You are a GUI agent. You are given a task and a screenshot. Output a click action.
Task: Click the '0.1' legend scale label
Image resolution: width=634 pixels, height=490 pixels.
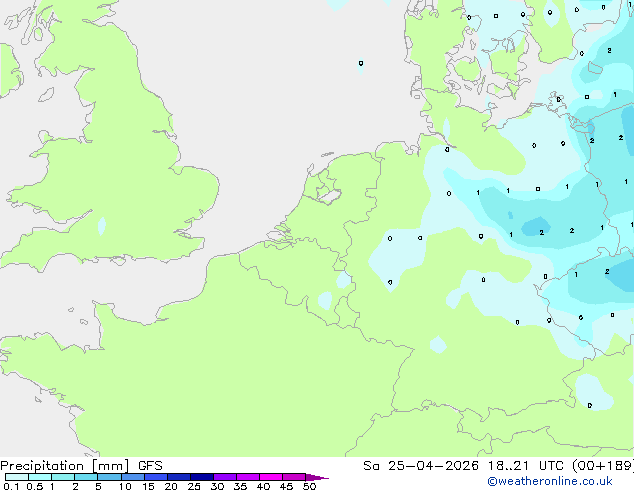[x=11, y=486]
